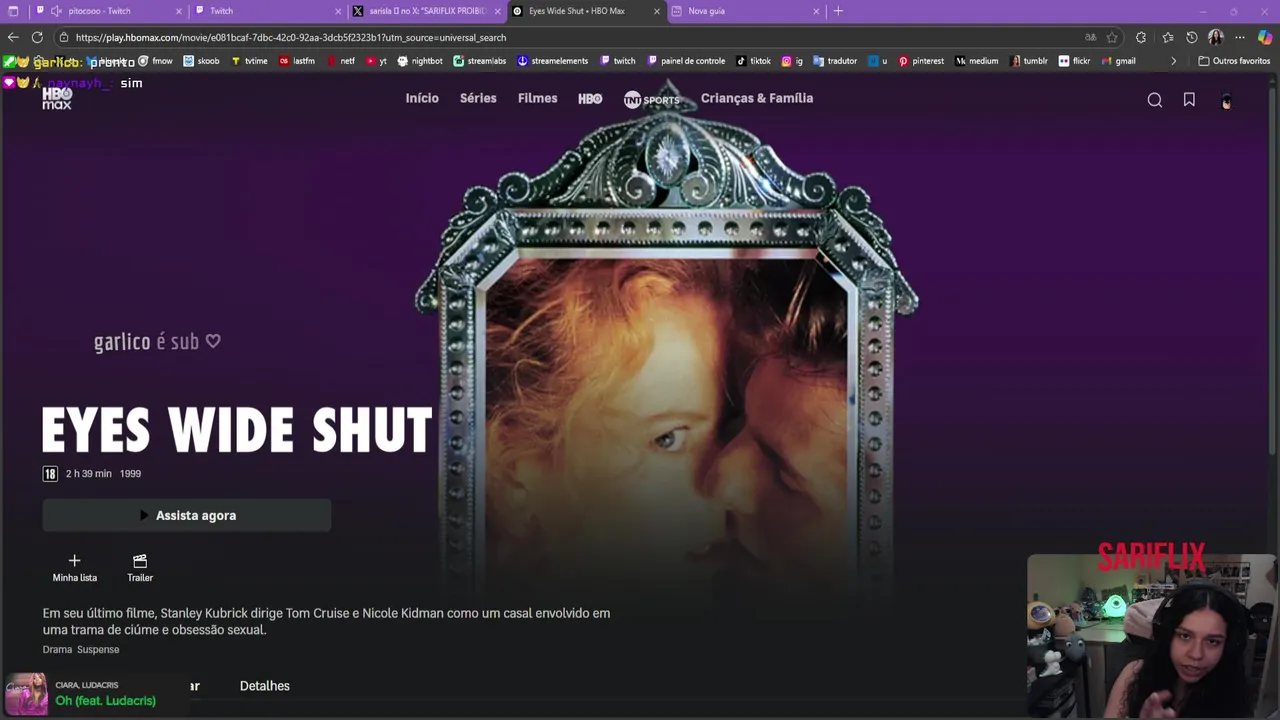
Task: Open the nightbot bookmark
Action: 420,61
